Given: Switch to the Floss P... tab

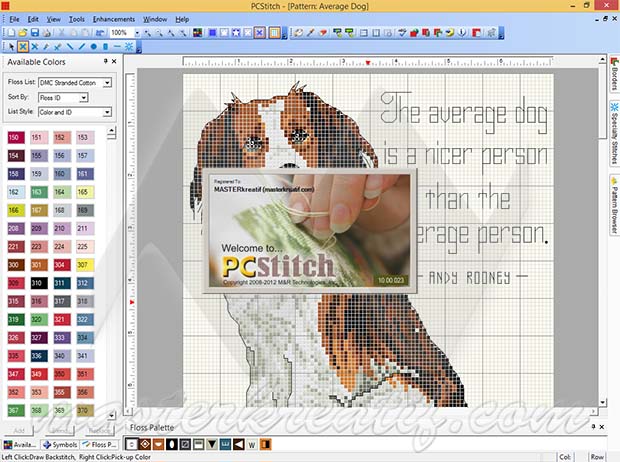Looking at the screenshot, I should [x=99, y=445].
